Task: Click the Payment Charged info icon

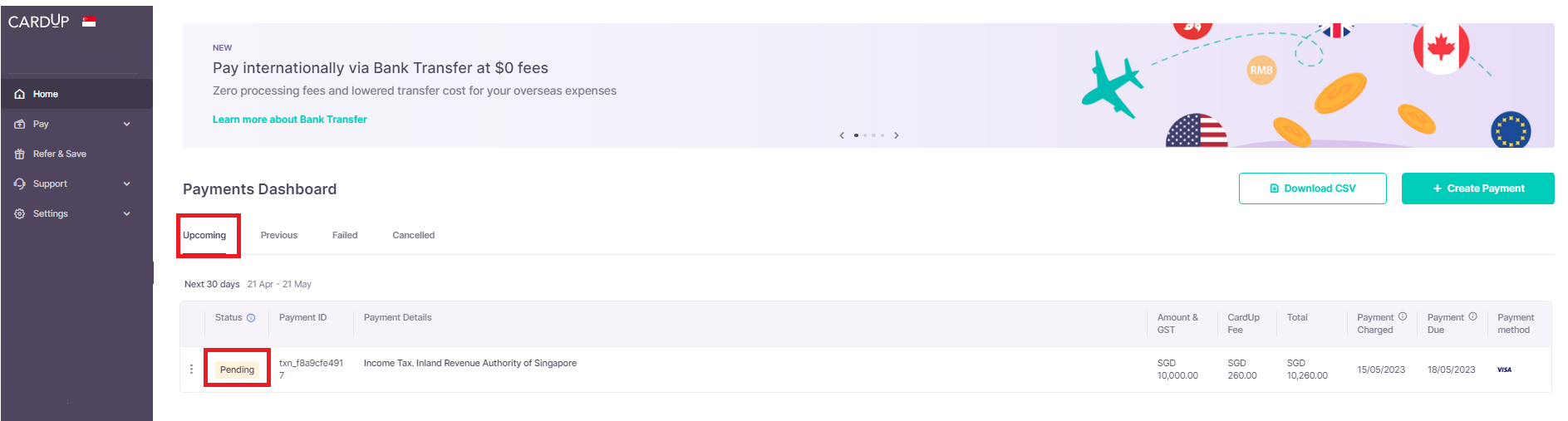Action: click(x=1403, y=316)
